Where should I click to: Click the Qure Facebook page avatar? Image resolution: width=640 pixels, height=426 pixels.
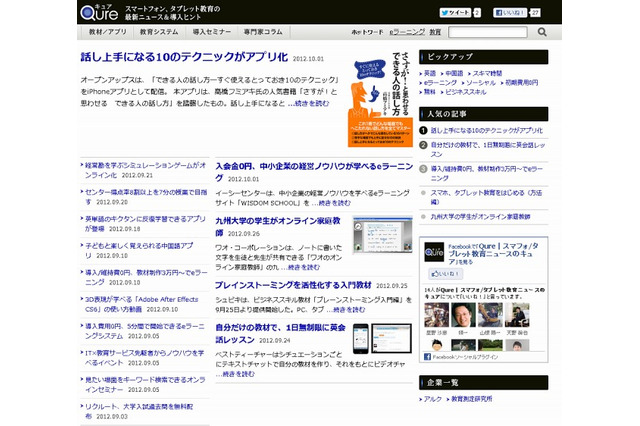pos(434,252)
